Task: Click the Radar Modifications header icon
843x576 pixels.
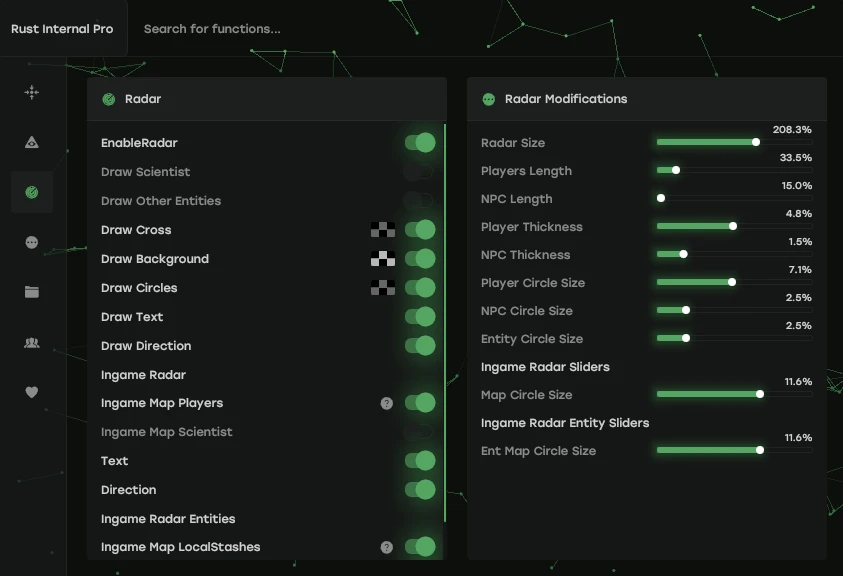Action: (489, 99)
